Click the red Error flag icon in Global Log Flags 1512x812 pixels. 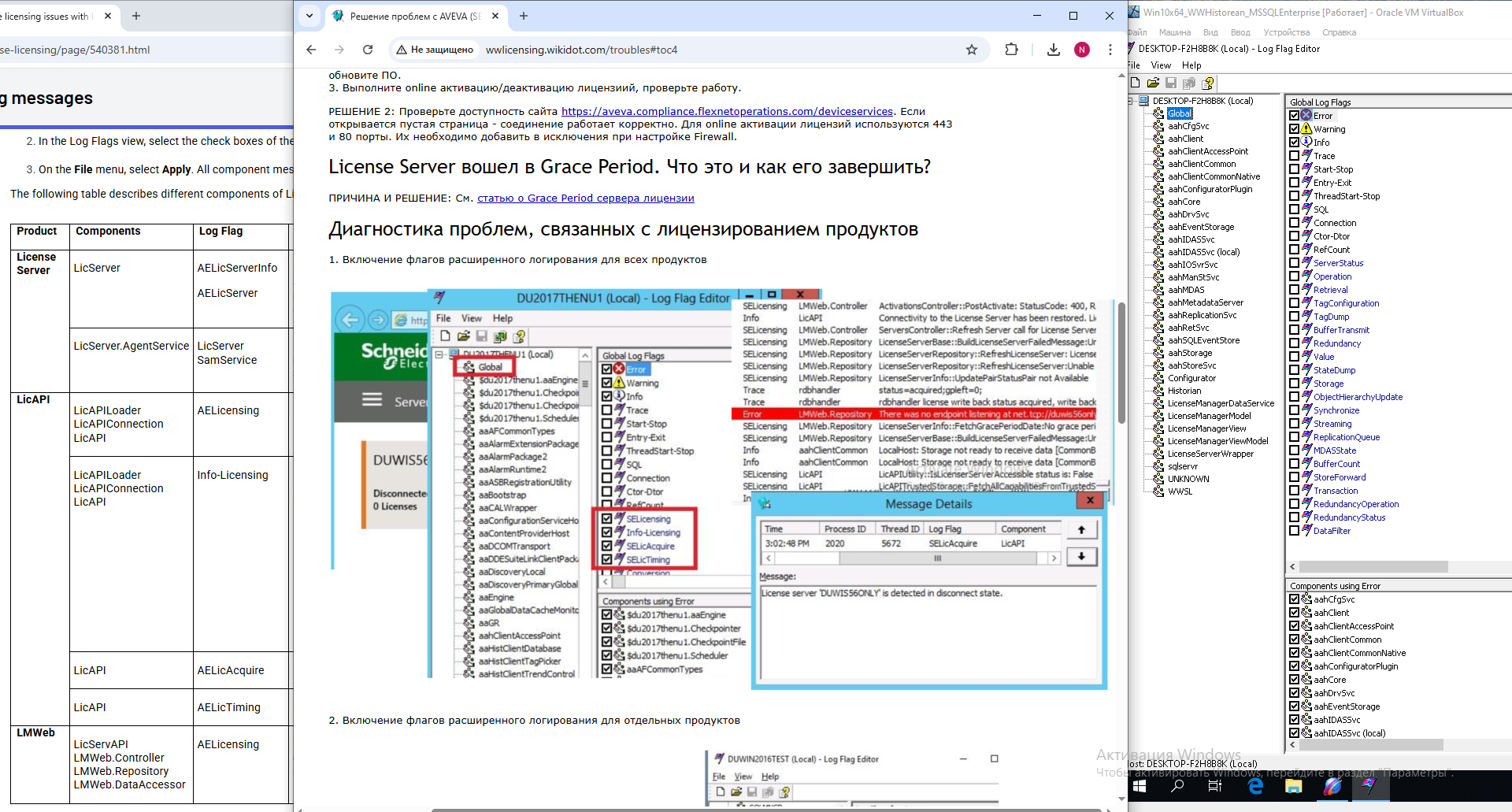point(1306,116)
